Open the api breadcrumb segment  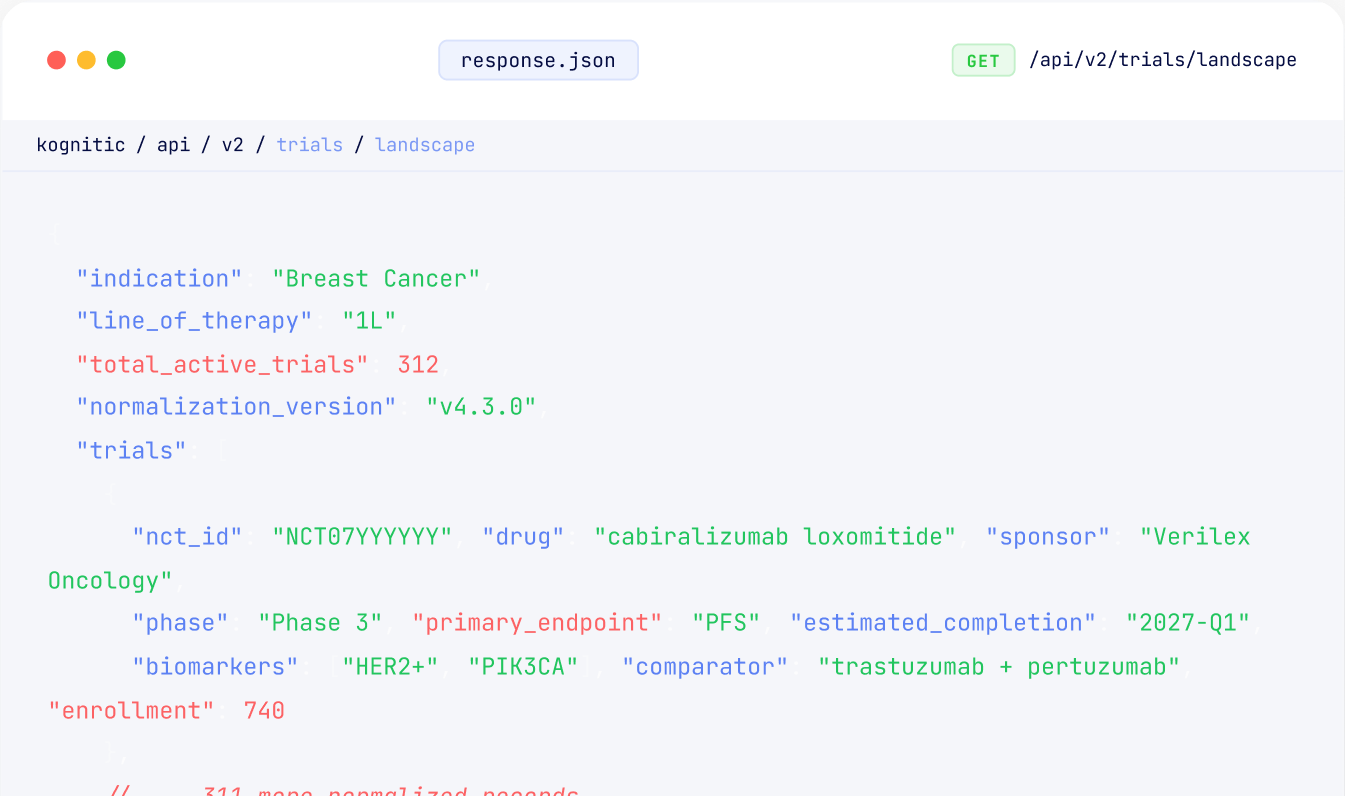point(174,145)
